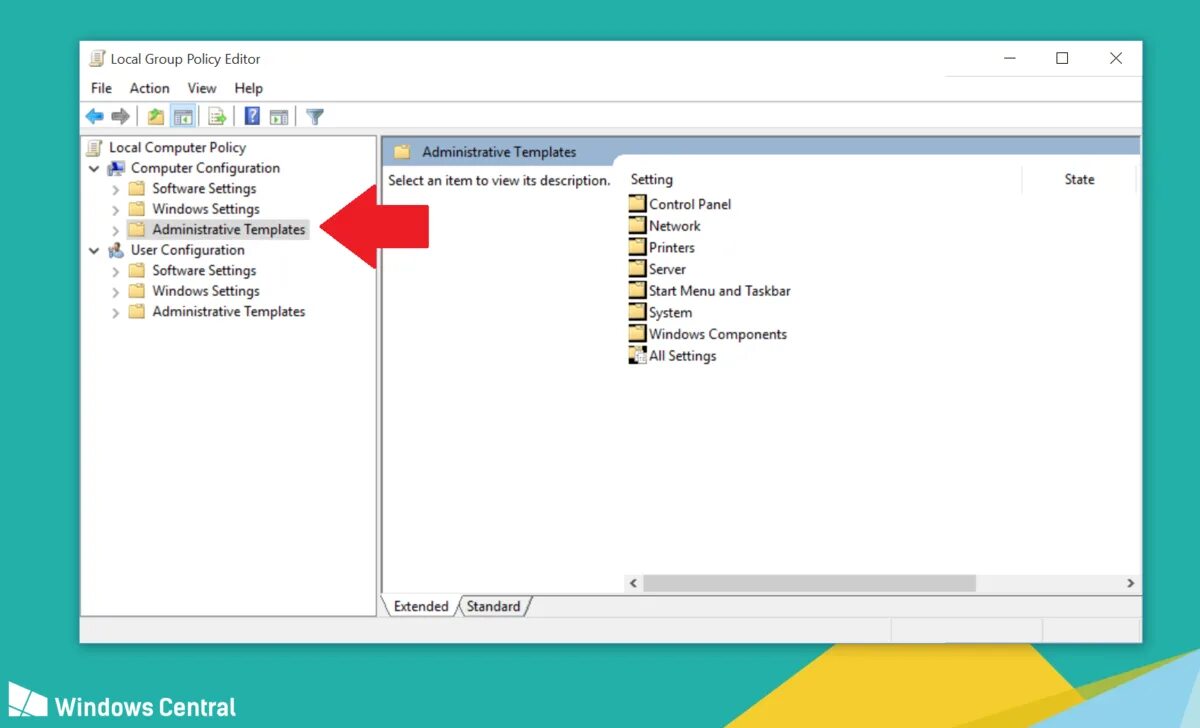Viewport: 1200px width, 728px height.
Task: Expand User Configuration's Administrative Templates node
Action: [116, 311]
